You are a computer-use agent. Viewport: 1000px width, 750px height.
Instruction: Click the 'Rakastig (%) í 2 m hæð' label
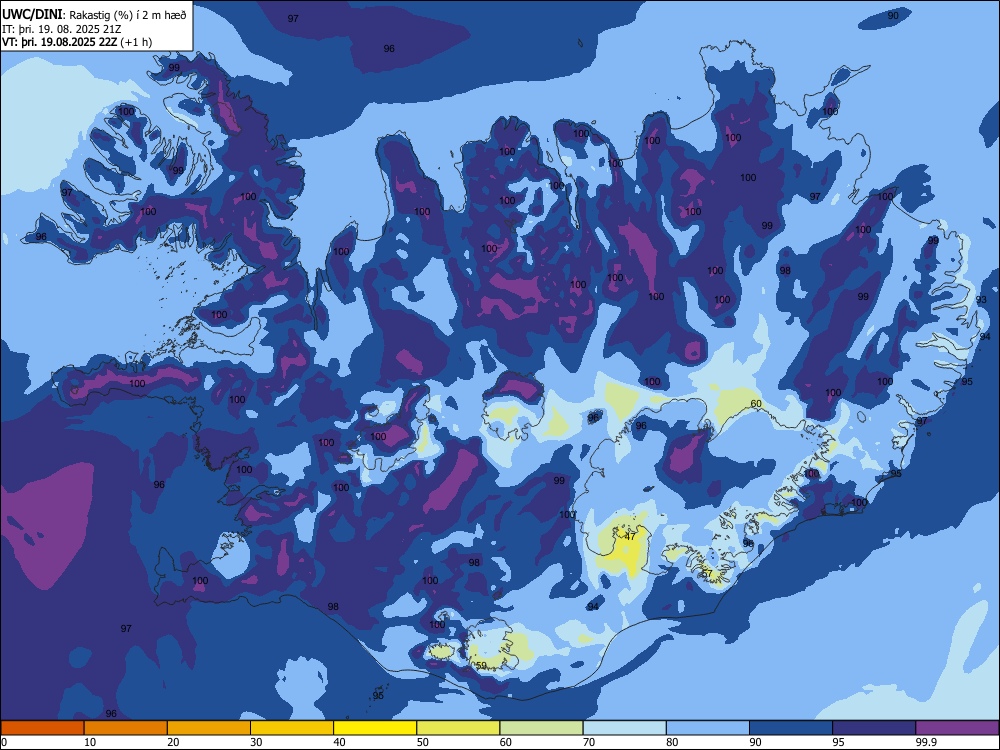[128, 15]
